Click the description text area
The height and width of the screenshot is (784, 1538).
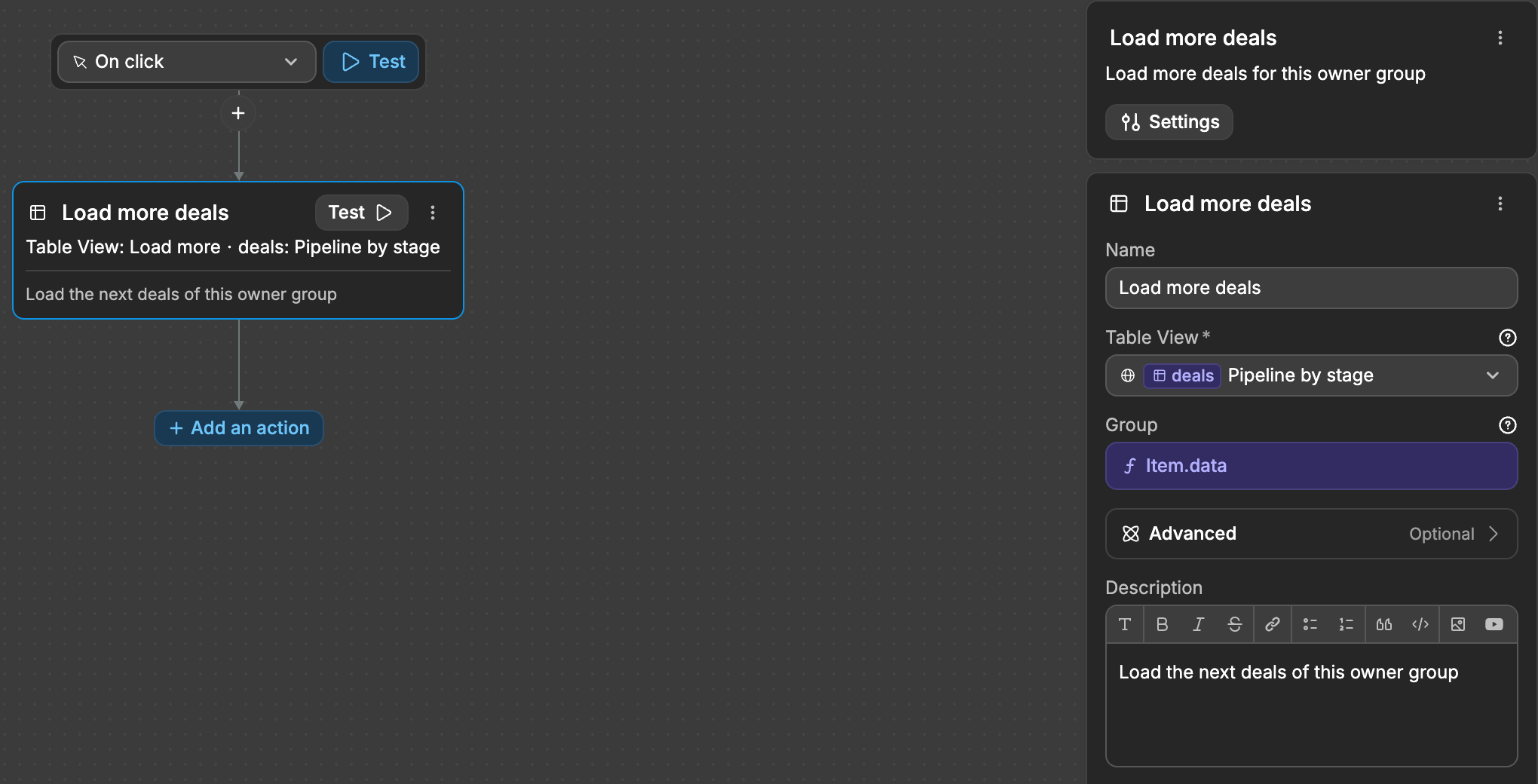pyautogui.click(x=1312, y=704)
